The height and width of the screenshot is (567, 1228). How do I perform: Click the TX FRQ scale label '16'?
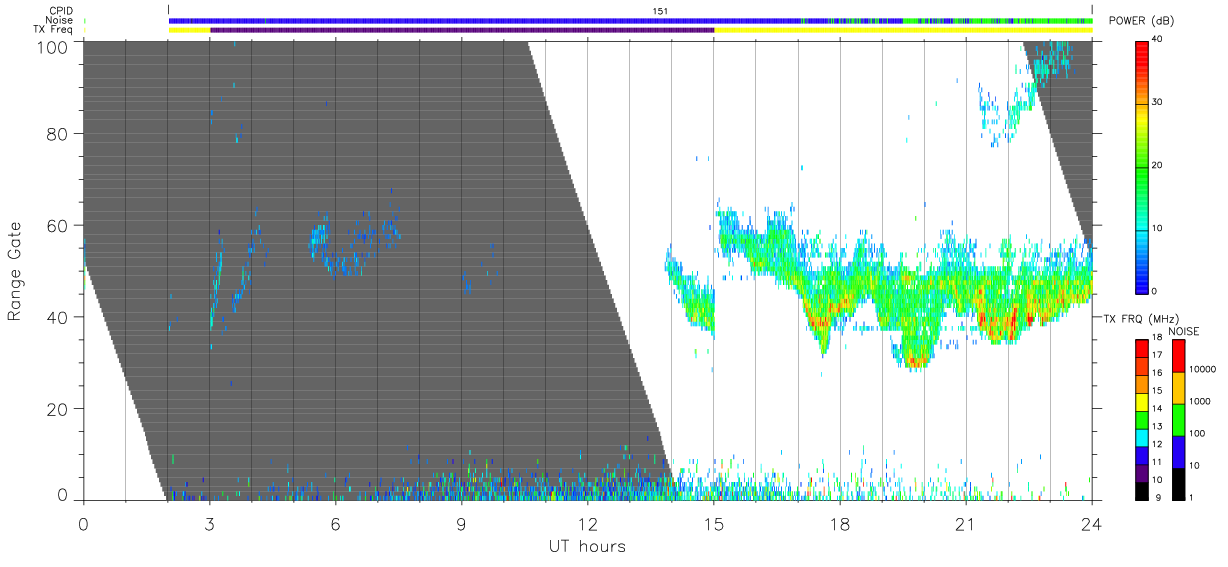1159,372
